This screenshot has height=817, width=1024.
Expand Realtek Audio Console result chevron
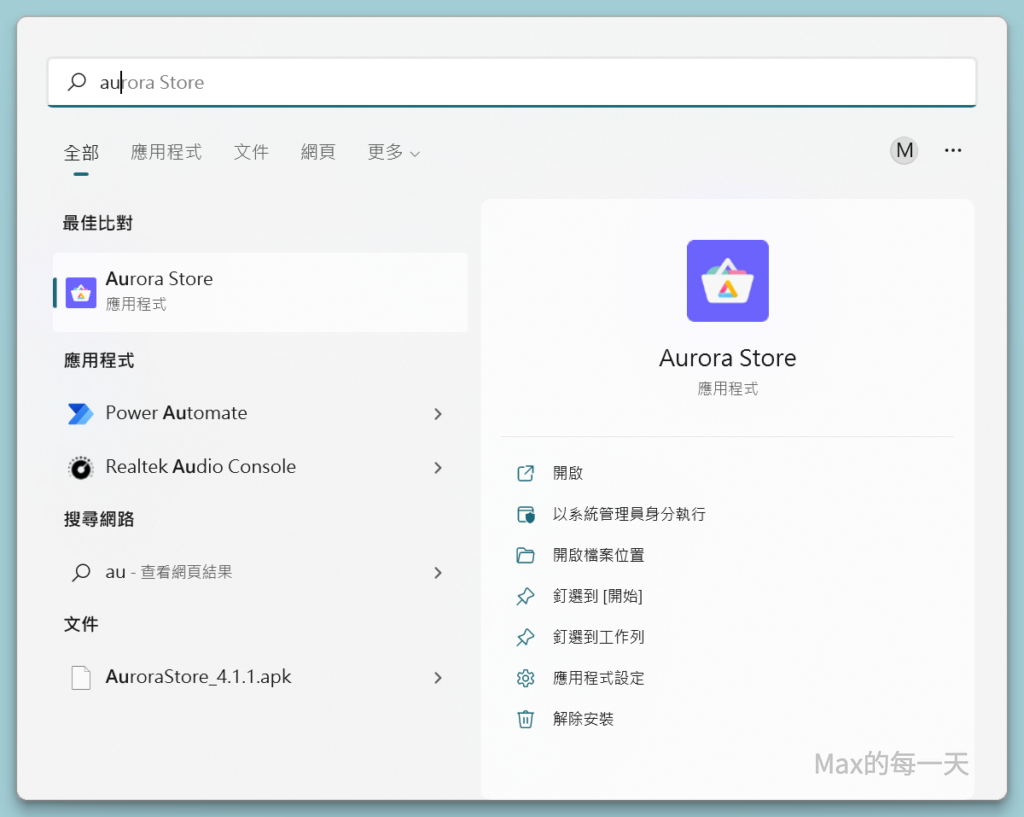(x=438, y=468)
